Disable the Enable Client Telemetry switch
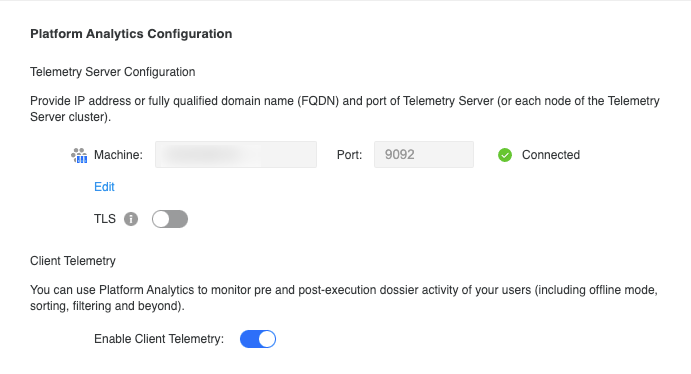The height and width of the screenshot is (374, 691). [258, 339]
